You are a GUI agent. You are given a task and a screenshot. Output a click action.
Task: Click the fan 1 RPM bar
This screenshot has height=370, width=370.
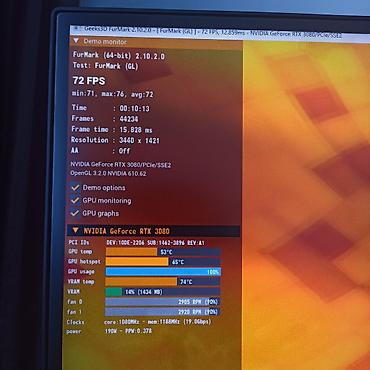[162, 312]
